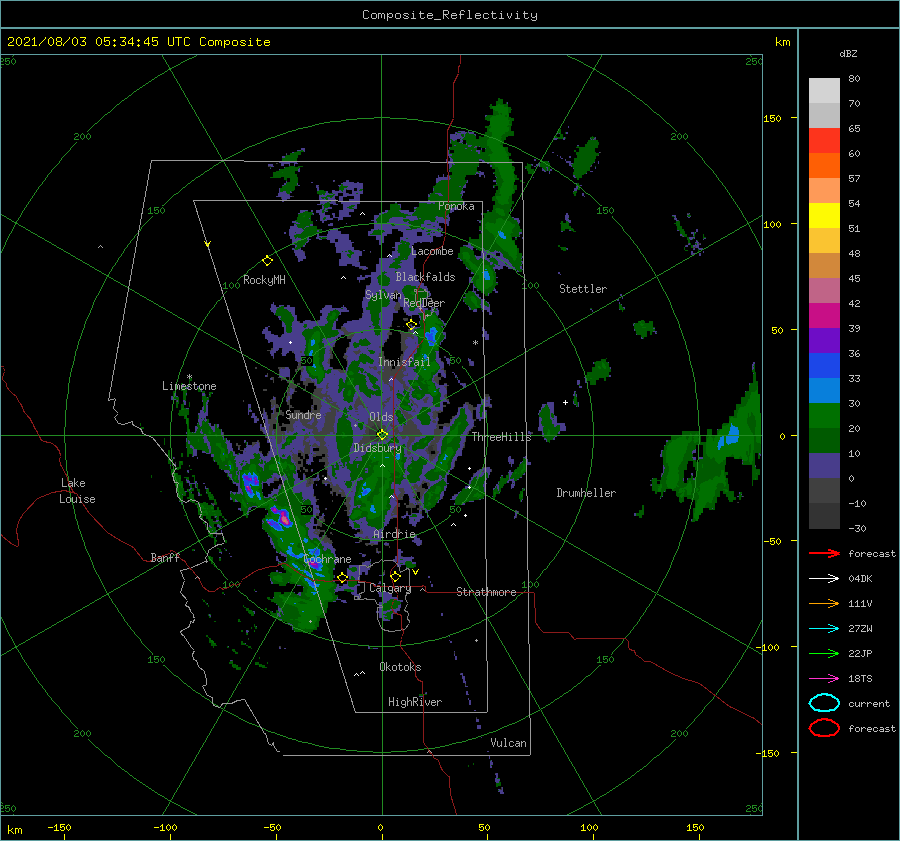Click the green 22JP arrow legend icon

(824, 653)
